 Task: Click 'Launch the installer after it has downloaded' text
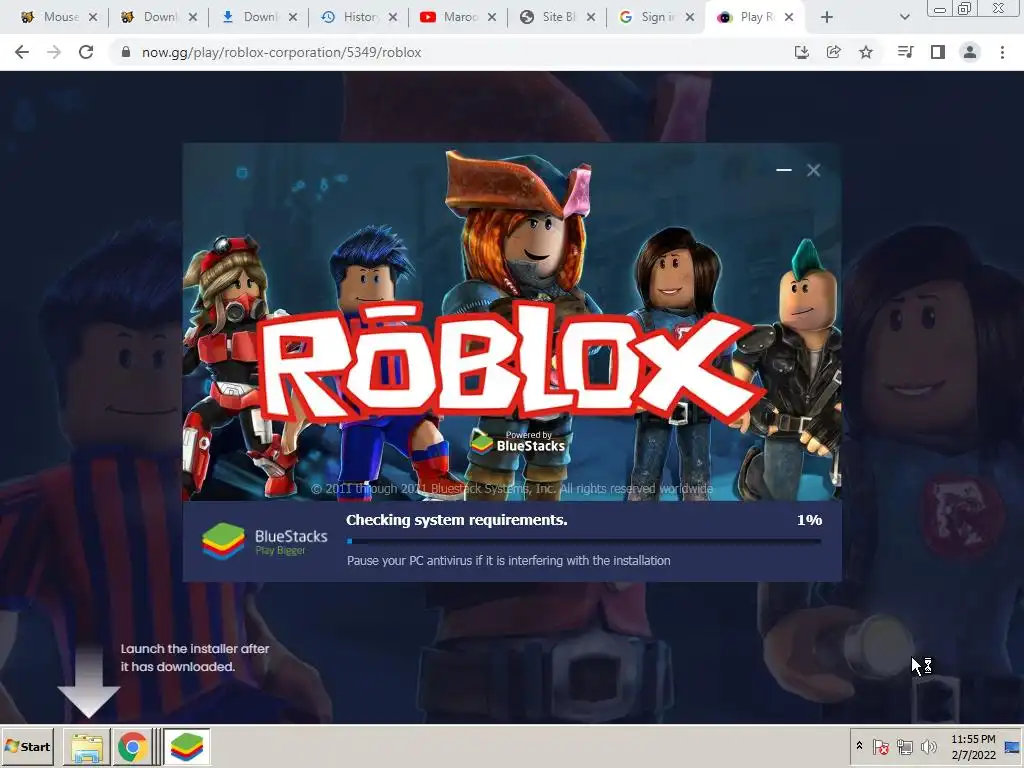195,658
